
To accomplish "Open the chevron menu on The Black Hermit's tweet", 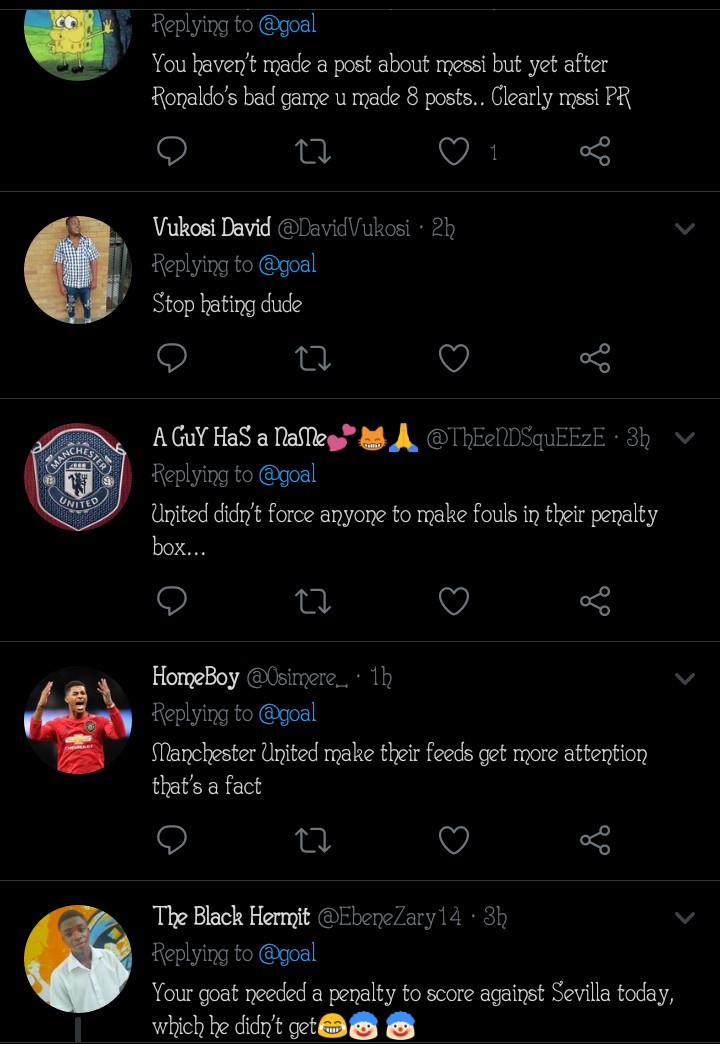I will [685, 918].
